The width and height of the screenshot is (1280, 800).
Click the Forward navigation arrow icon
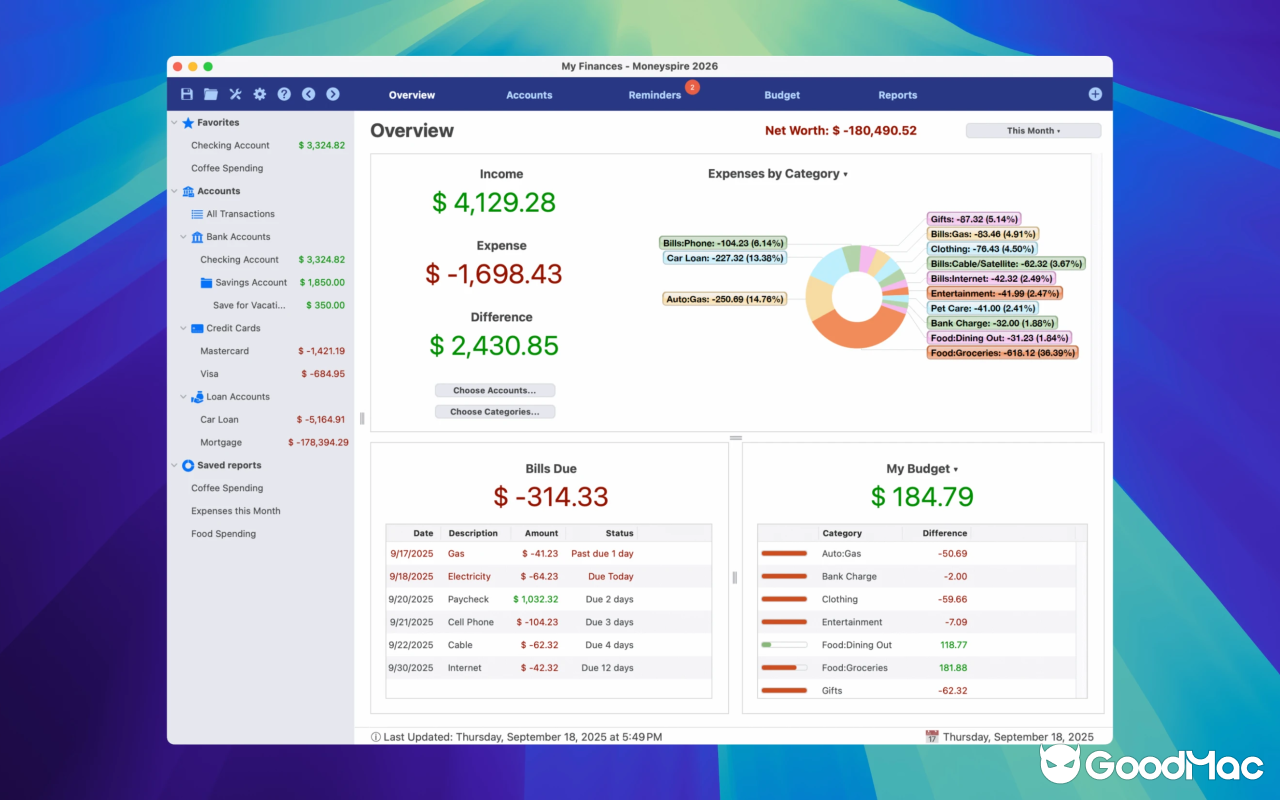point(332,94)
